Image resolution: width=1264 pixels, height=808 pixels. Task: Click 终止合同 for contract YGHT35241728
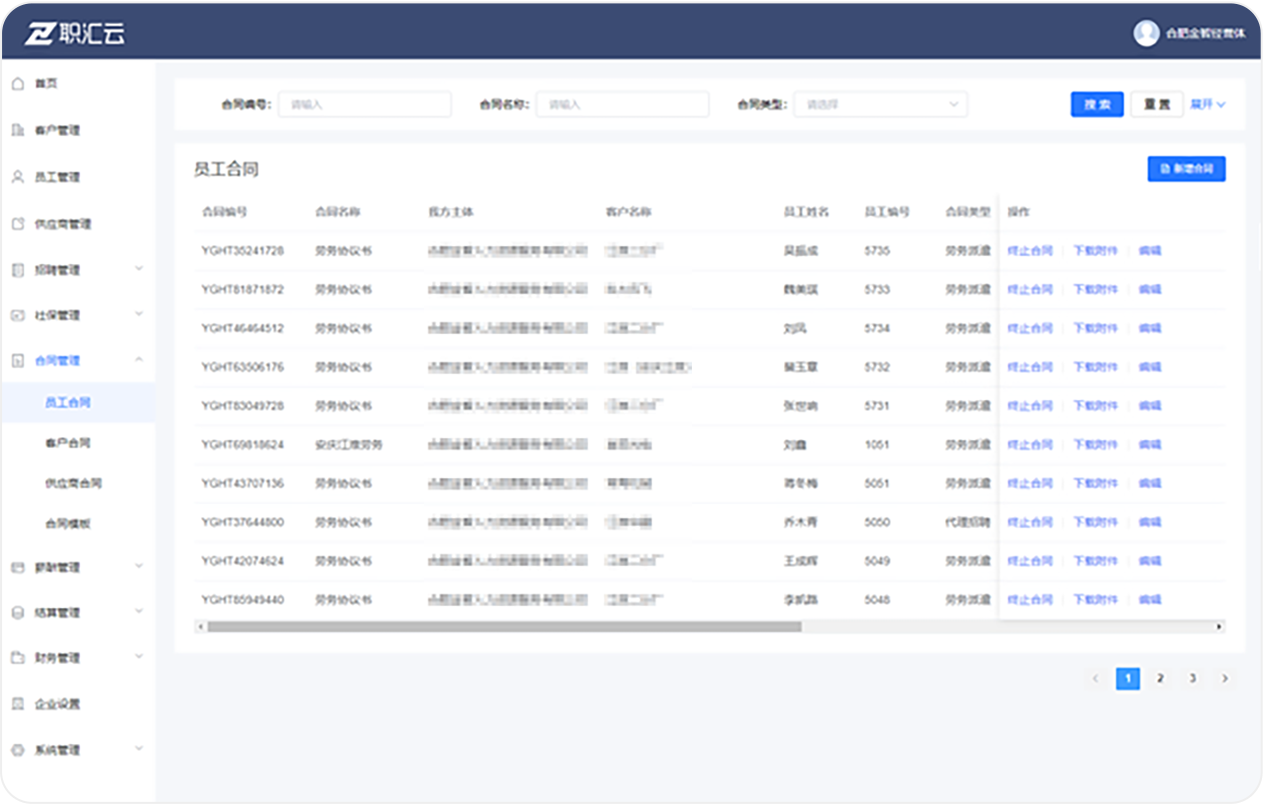1029,251
